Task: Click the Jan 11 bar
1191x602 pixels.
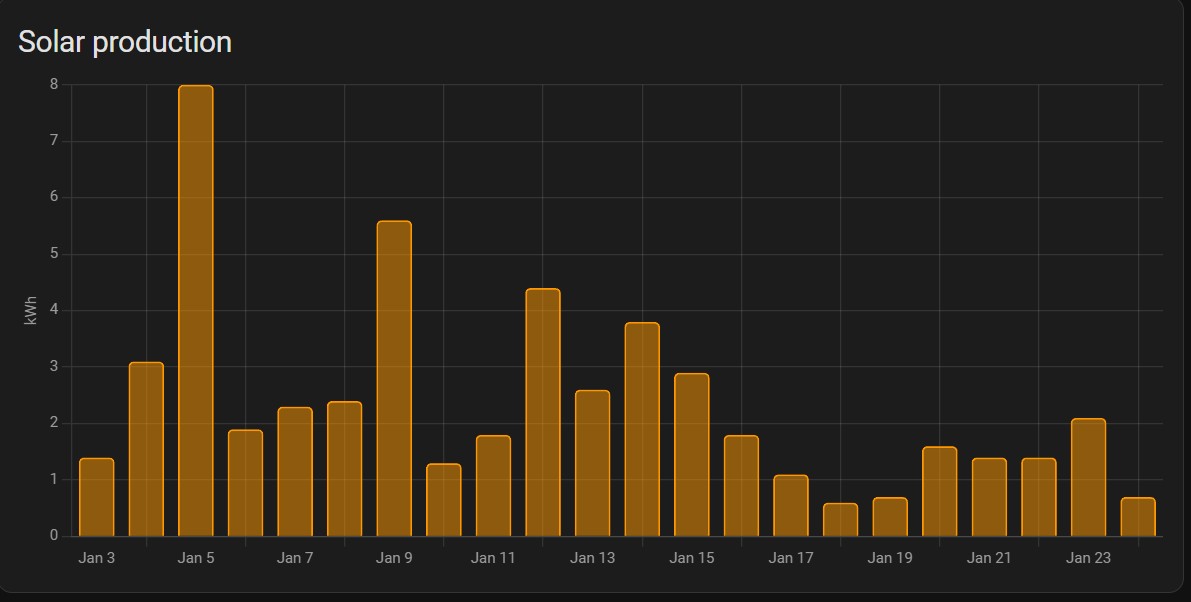Action: pos(493,485)
